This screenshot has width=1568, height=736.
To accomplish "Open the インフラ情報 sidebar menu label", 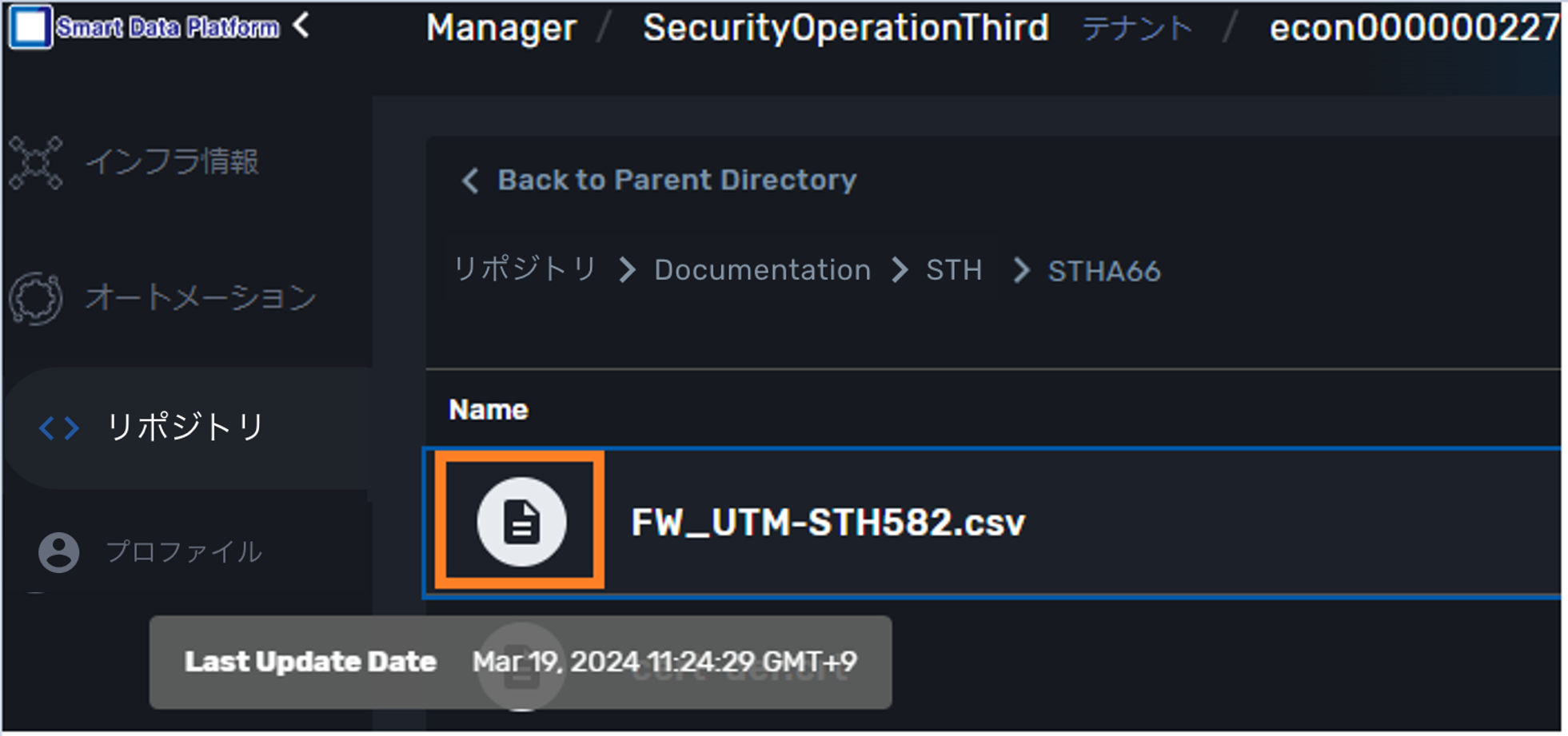I will 172,163.
